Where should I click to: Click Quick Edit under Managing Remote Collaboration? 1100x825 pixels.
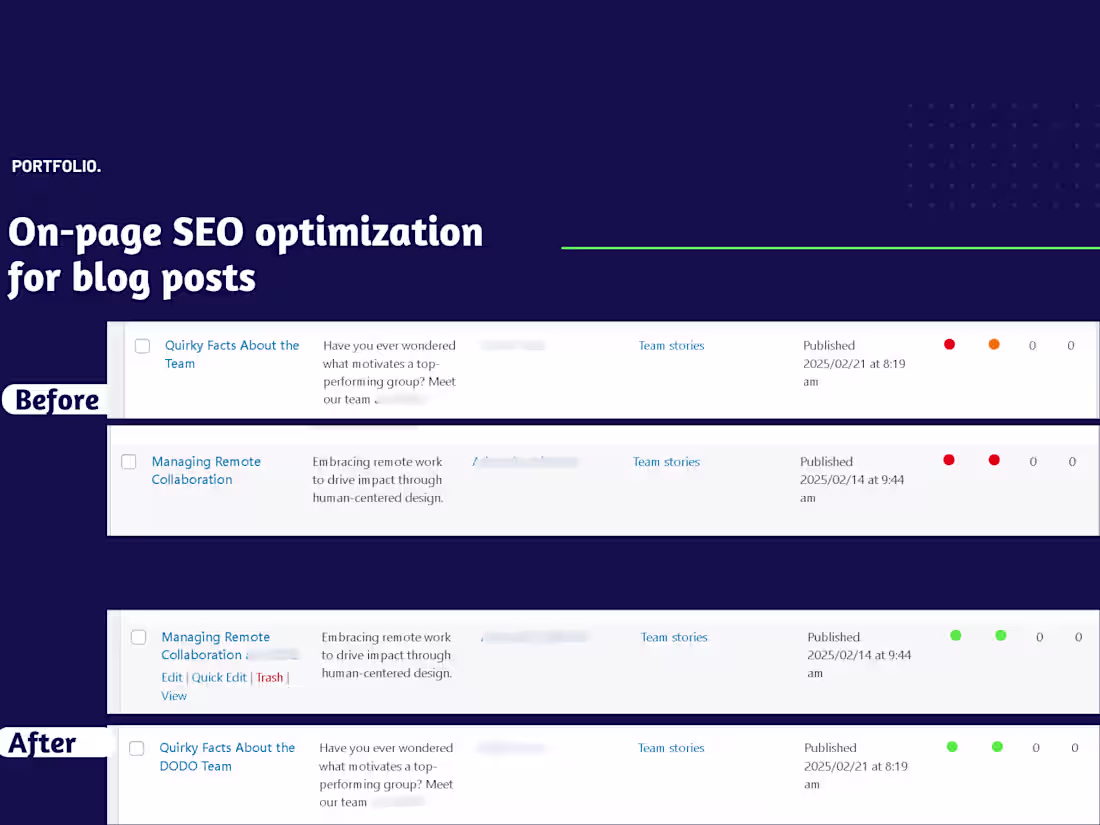coord(219,677)
